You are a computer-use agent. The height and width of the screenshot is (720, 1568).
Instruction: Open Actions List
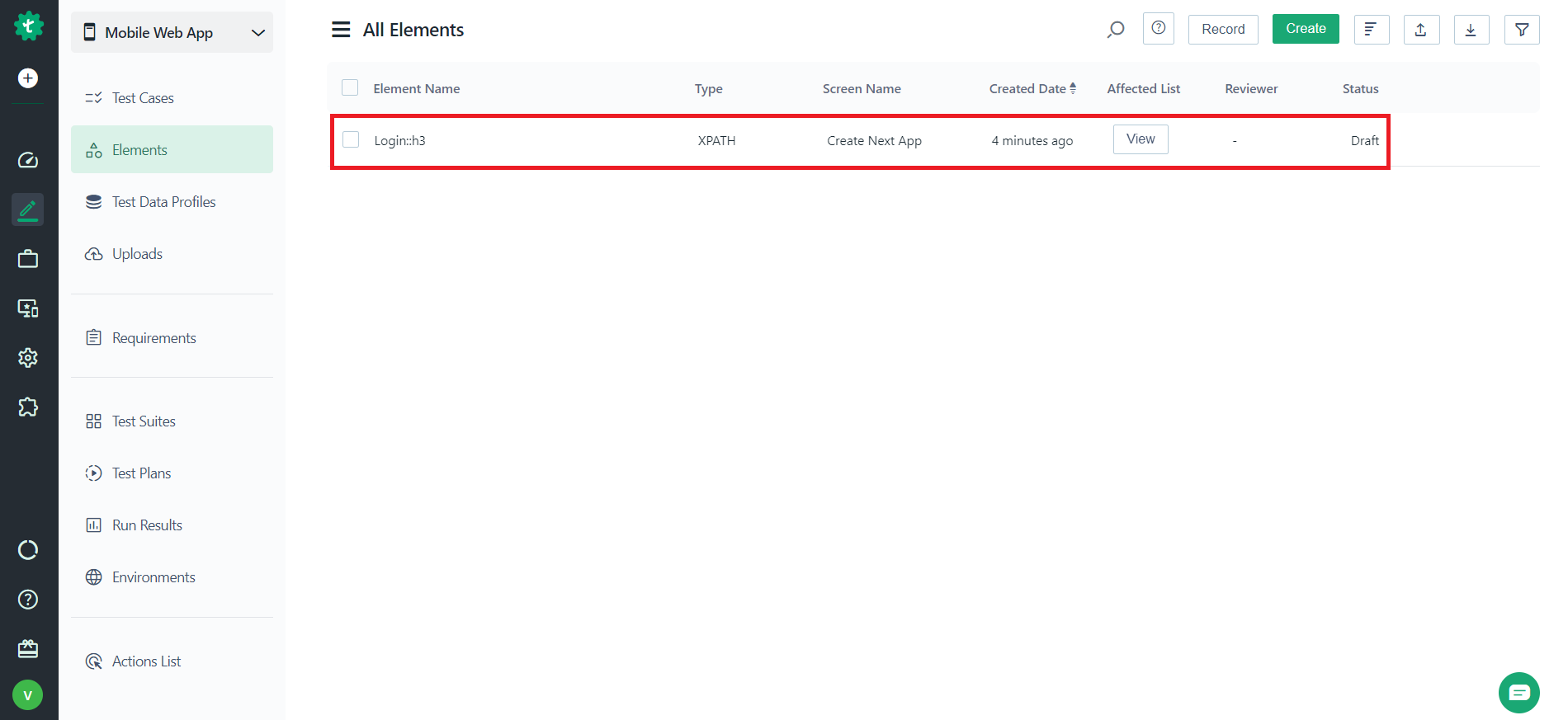point(172,661)
